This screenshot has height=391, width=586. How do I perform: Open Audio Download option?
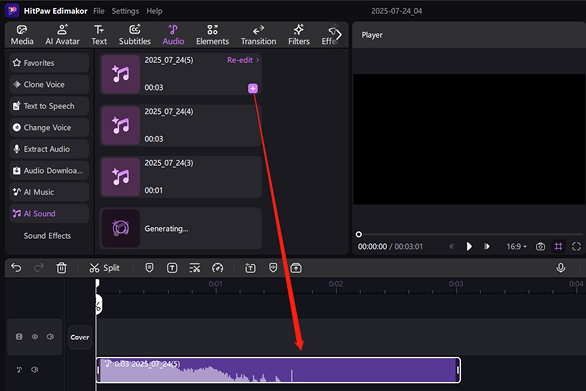click(x=49, y=170)
